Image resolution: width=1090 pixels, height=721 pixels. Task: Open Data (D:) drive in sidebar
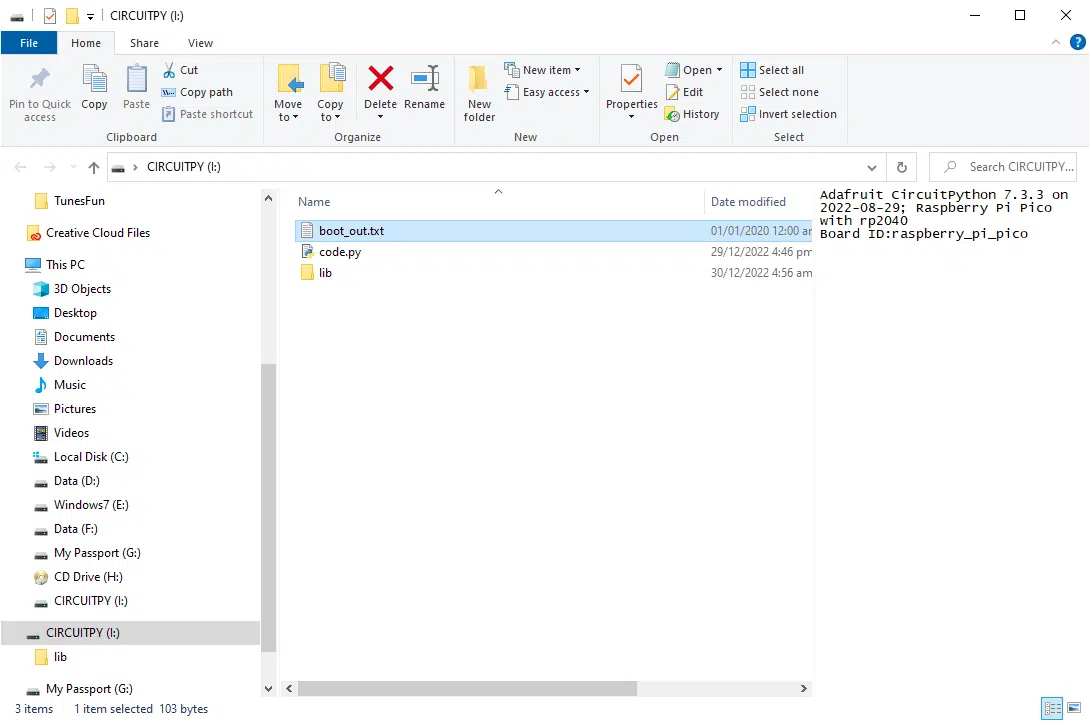[x=67, y=480]
